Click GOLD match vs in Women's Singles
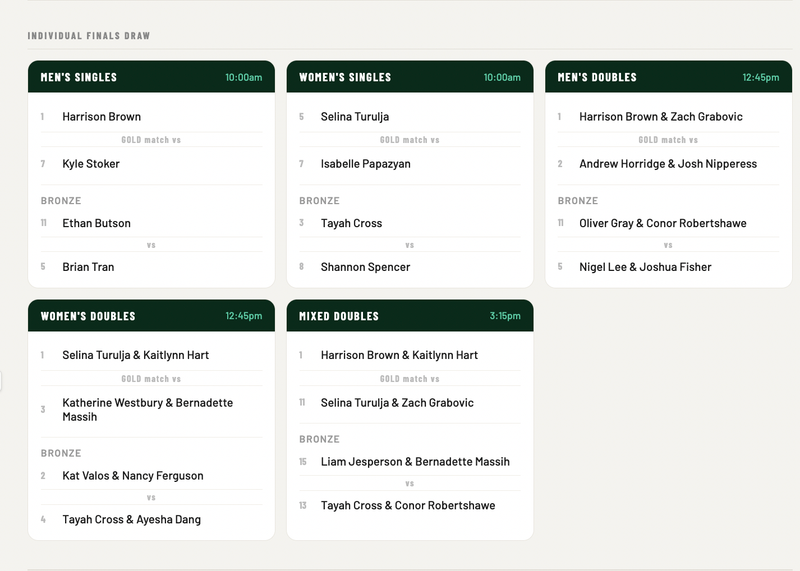The image size is (800, 571). click(410, 140)
